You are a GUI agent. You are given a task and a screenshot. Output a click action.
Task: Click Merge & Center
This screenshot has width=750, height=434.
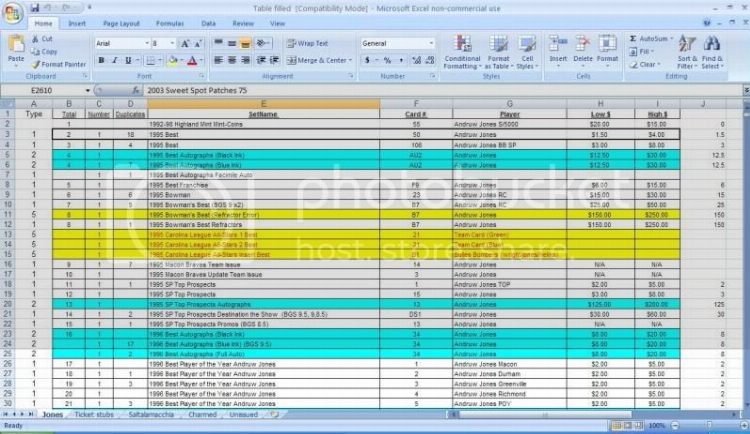click(319, 60)
